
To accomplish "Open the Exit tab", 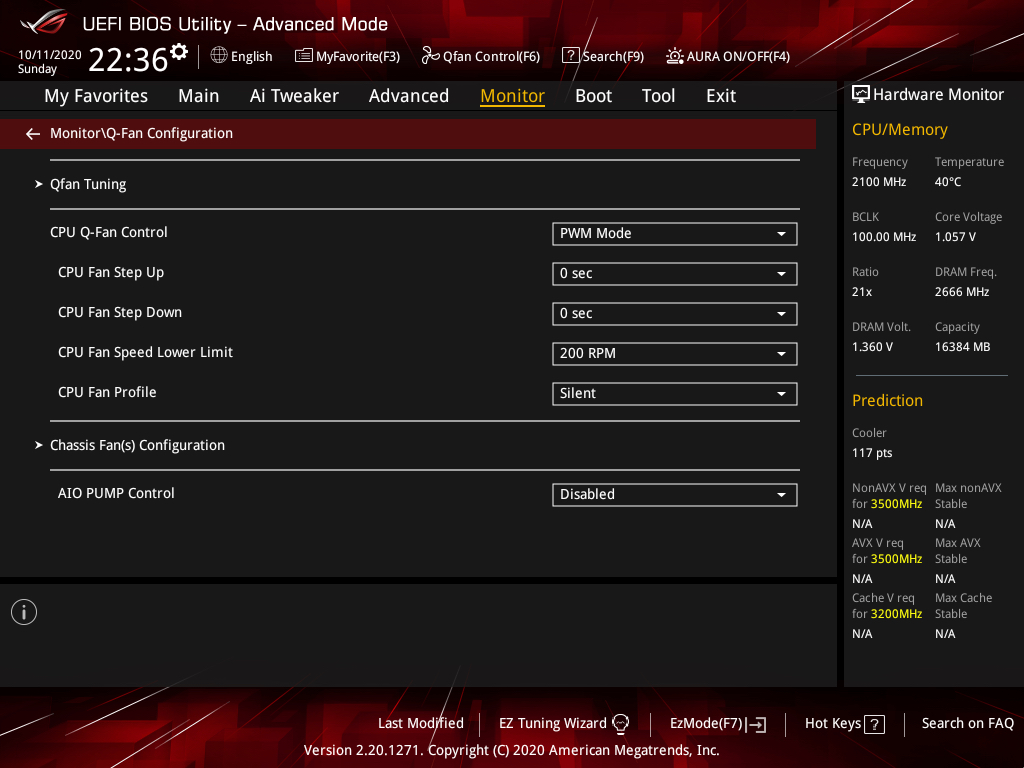I will 721,96.
